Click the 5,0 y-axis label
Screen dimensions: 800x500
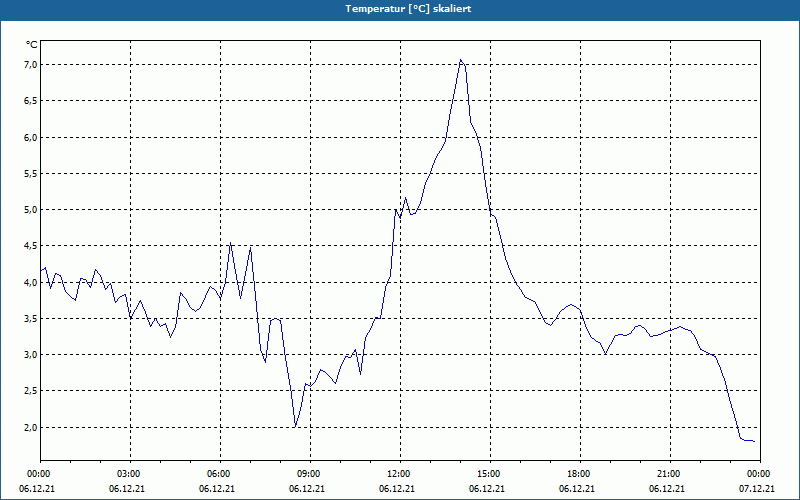(x=31, y=210)
